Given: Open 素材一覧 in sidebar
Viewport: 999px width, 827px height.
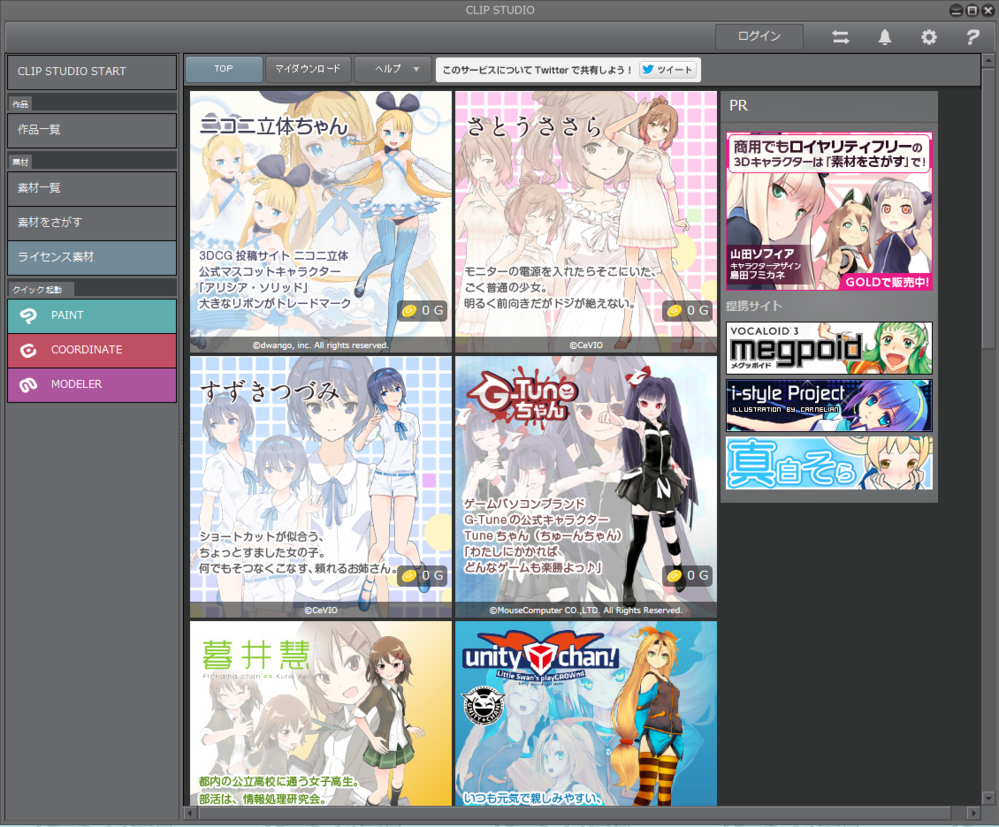Looking at the screenshot, I should tap(92, 188).
